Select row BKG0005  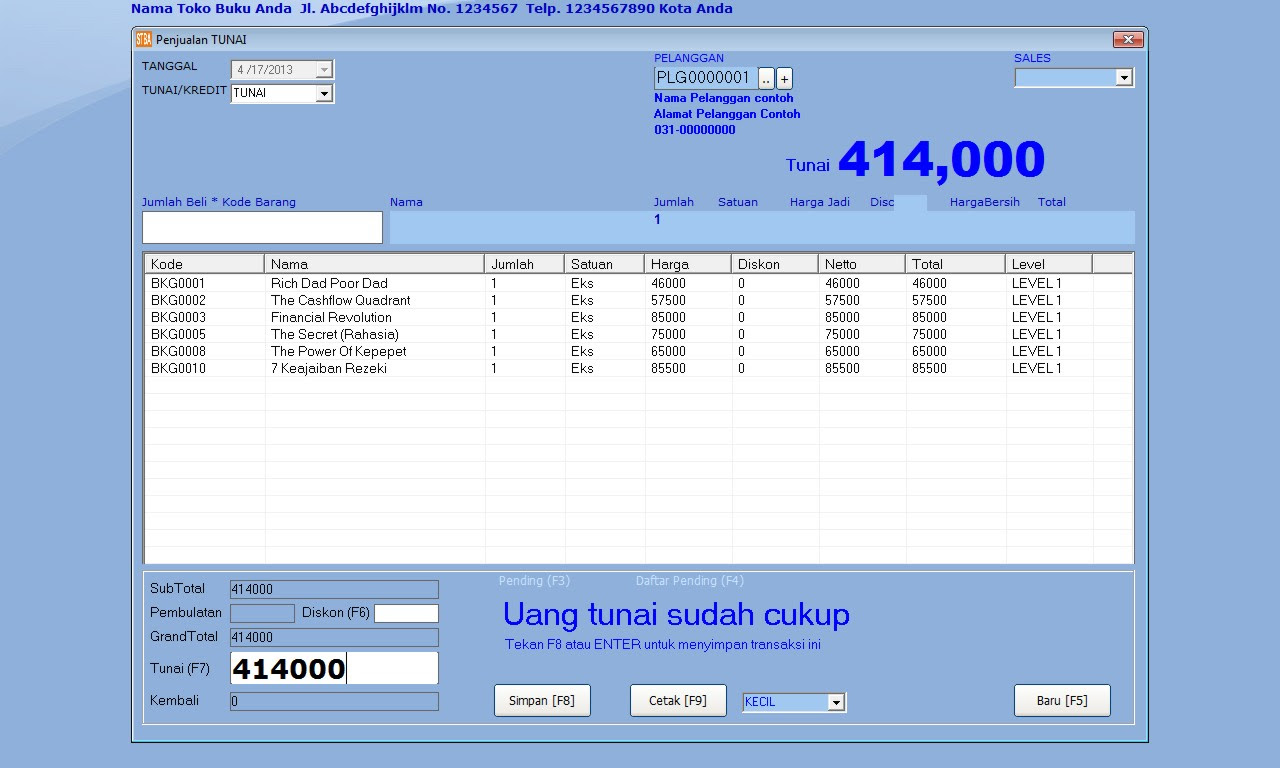(x=639, y=335)
